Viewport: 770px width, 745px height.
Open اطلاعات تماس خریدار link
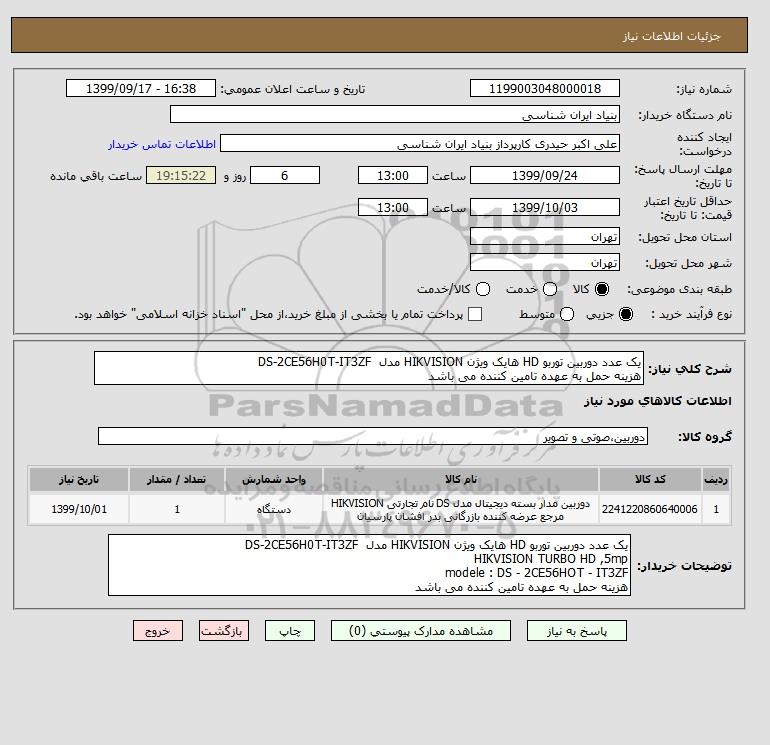coord(162,144)
